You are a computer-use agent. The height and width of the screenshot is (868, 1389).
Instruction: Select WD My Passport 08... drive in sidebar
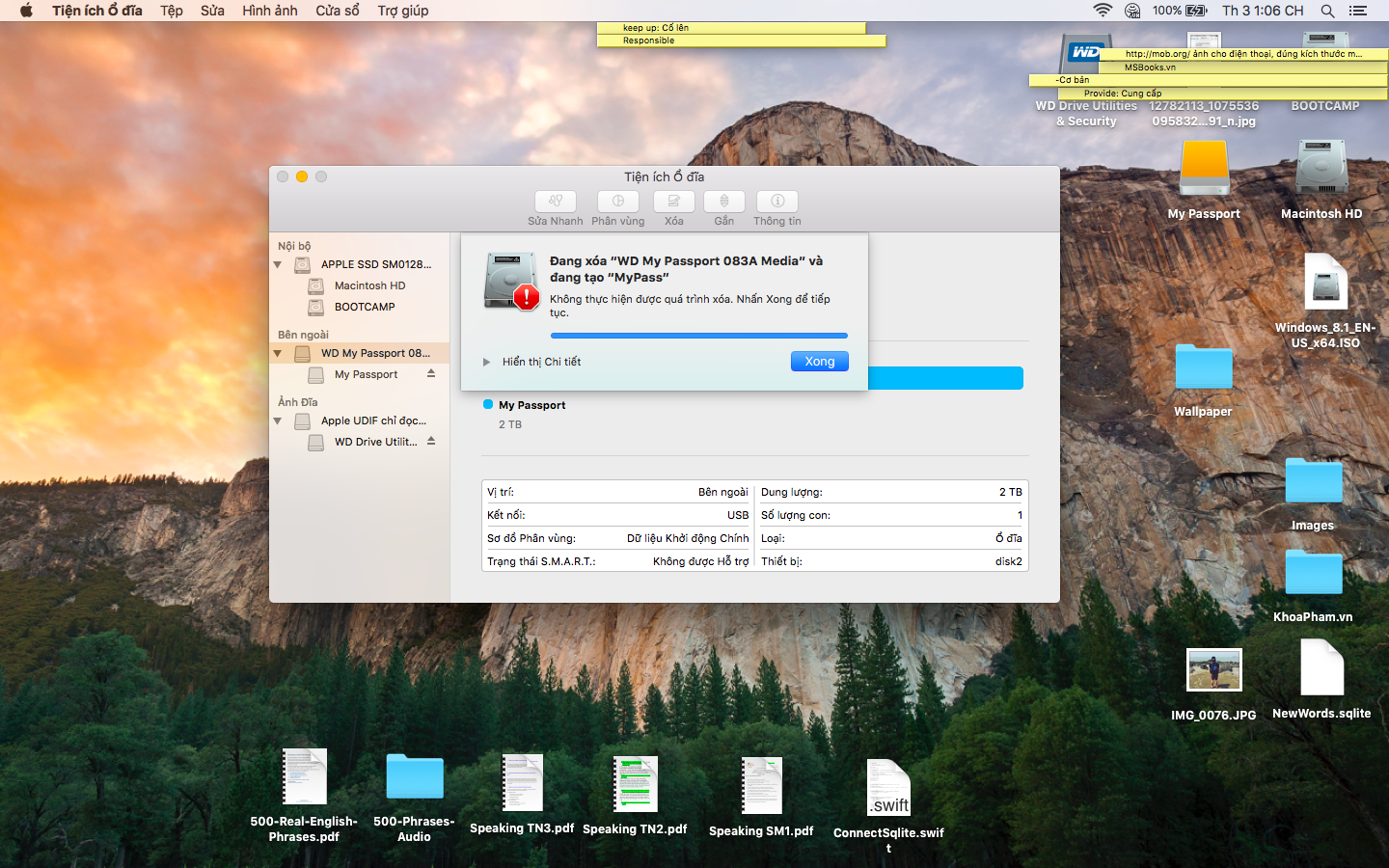point(360,353)
